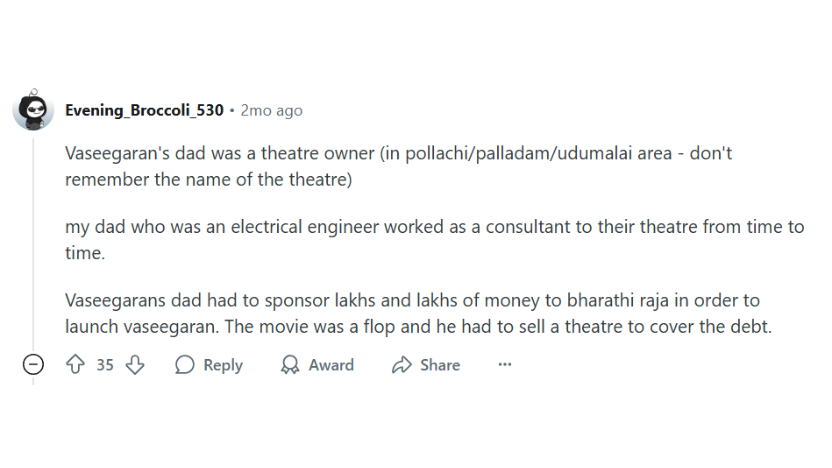Click the Award ribbon icon
832x468 pixels.
(290, 365)
